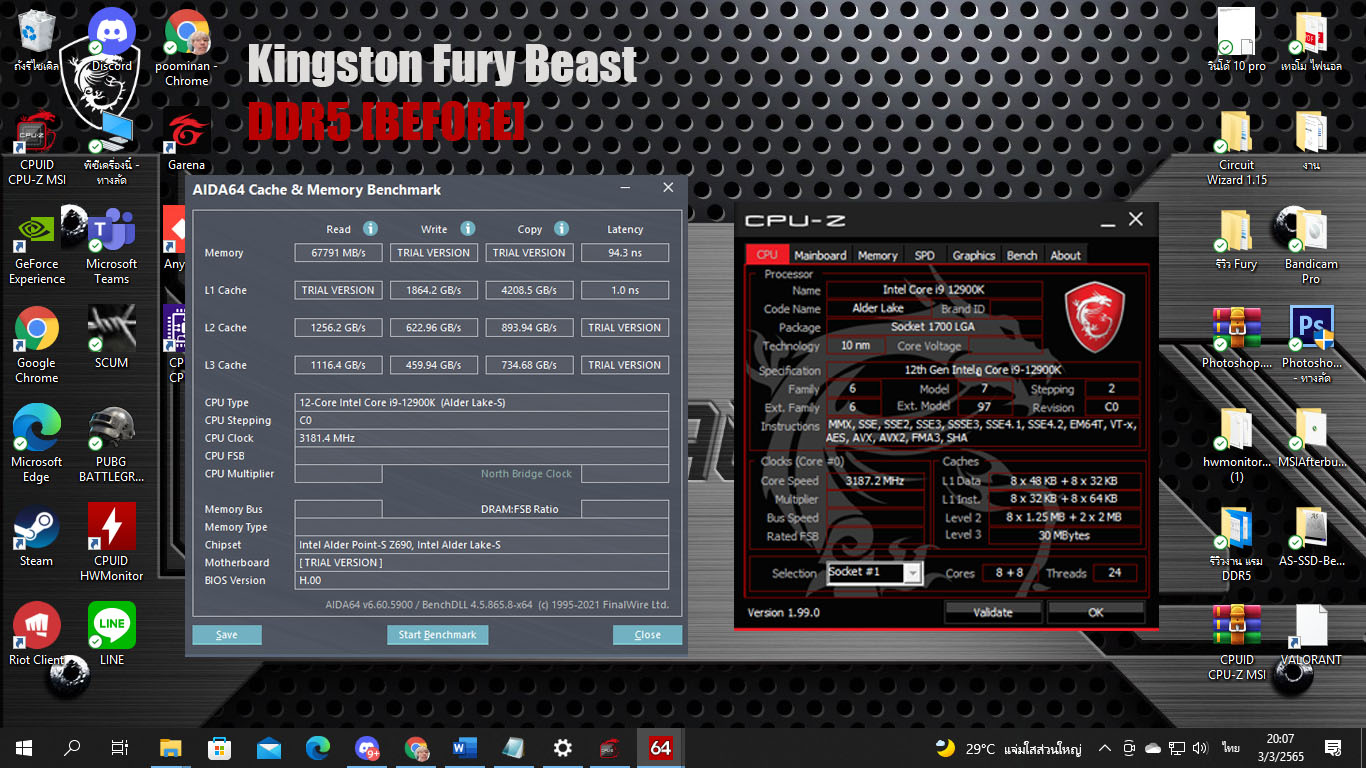Click the CPU Clock 3181.4 MHz field
This screenshot has width=1366, height=768.
pyautogui.click(x=482, y=438)
